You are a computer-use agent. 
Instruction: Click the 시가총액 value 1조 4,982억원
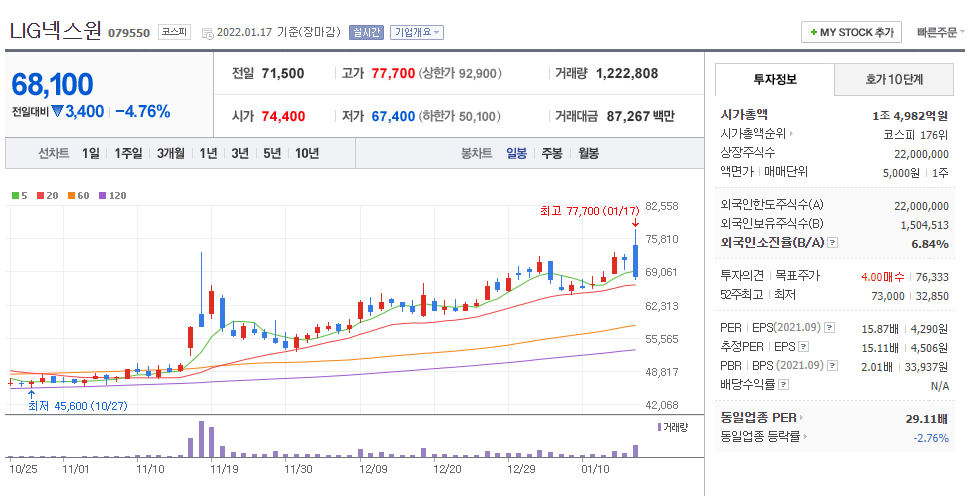(910, 115)
